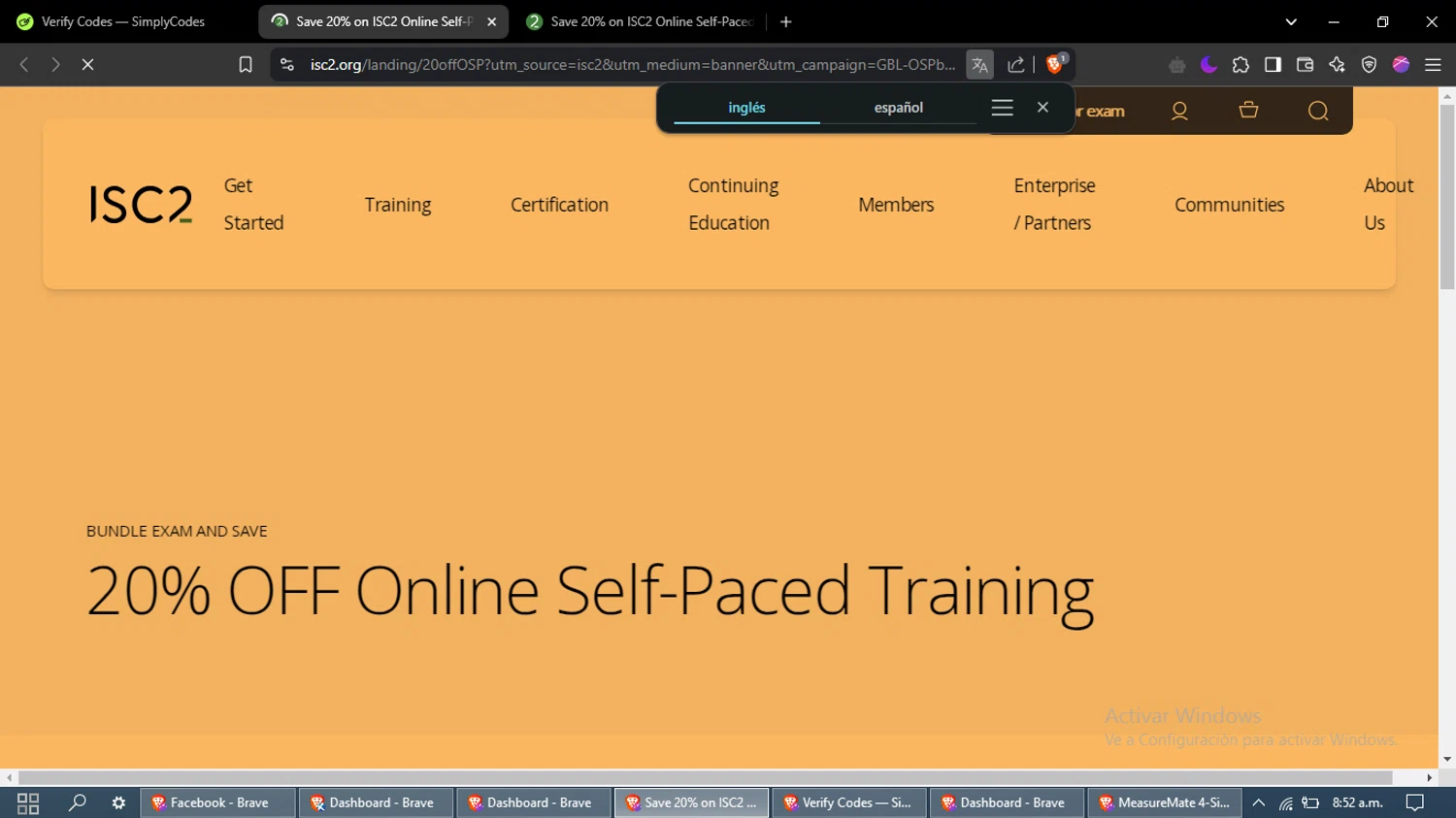This screenshot has width=1456, height=818.
Task: Open Brave Shields lion icon
Action: tap(1055, 64)
